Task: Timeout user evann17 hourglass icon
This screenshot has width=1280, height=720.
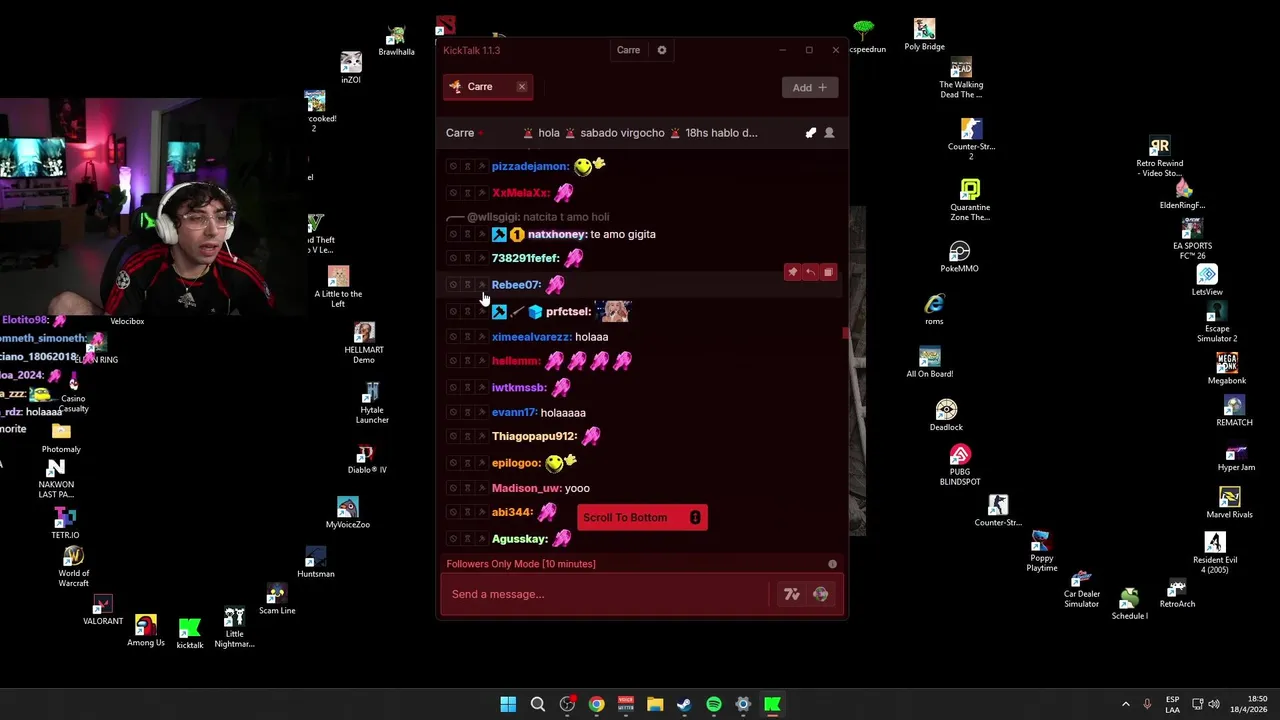Action: pyautogui.click(x=467, y=413)
